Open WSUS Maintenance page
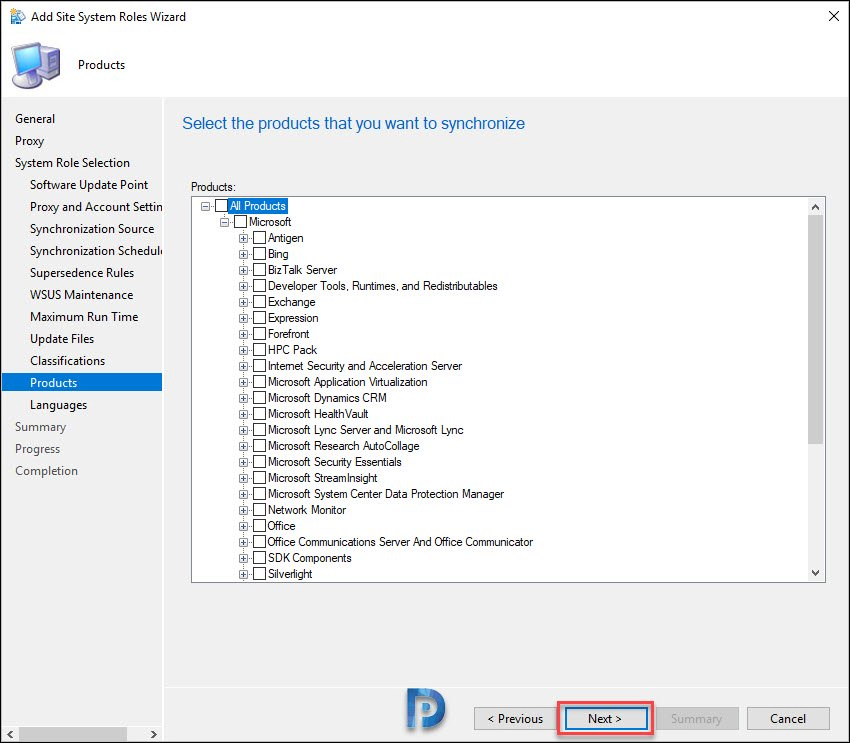The height and width of the screenshot is (743, 850). click(81, 295)
